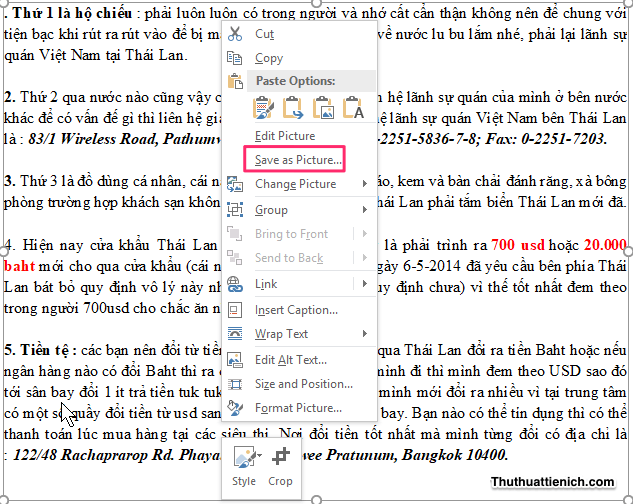633x504 pixels.
Task: Click the Edit Alt Text icon
Action: coord(235,360)
